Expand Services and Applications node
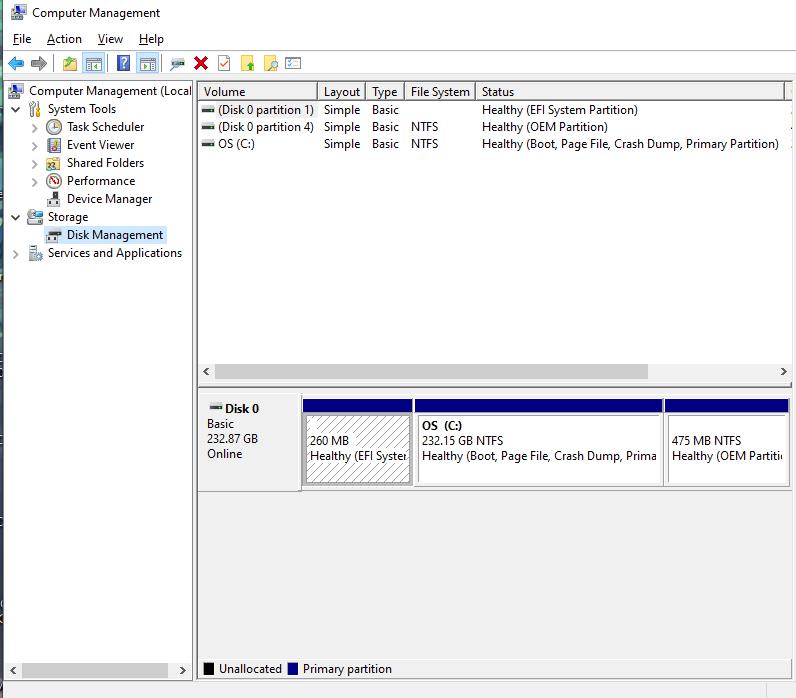 point(16,254)
